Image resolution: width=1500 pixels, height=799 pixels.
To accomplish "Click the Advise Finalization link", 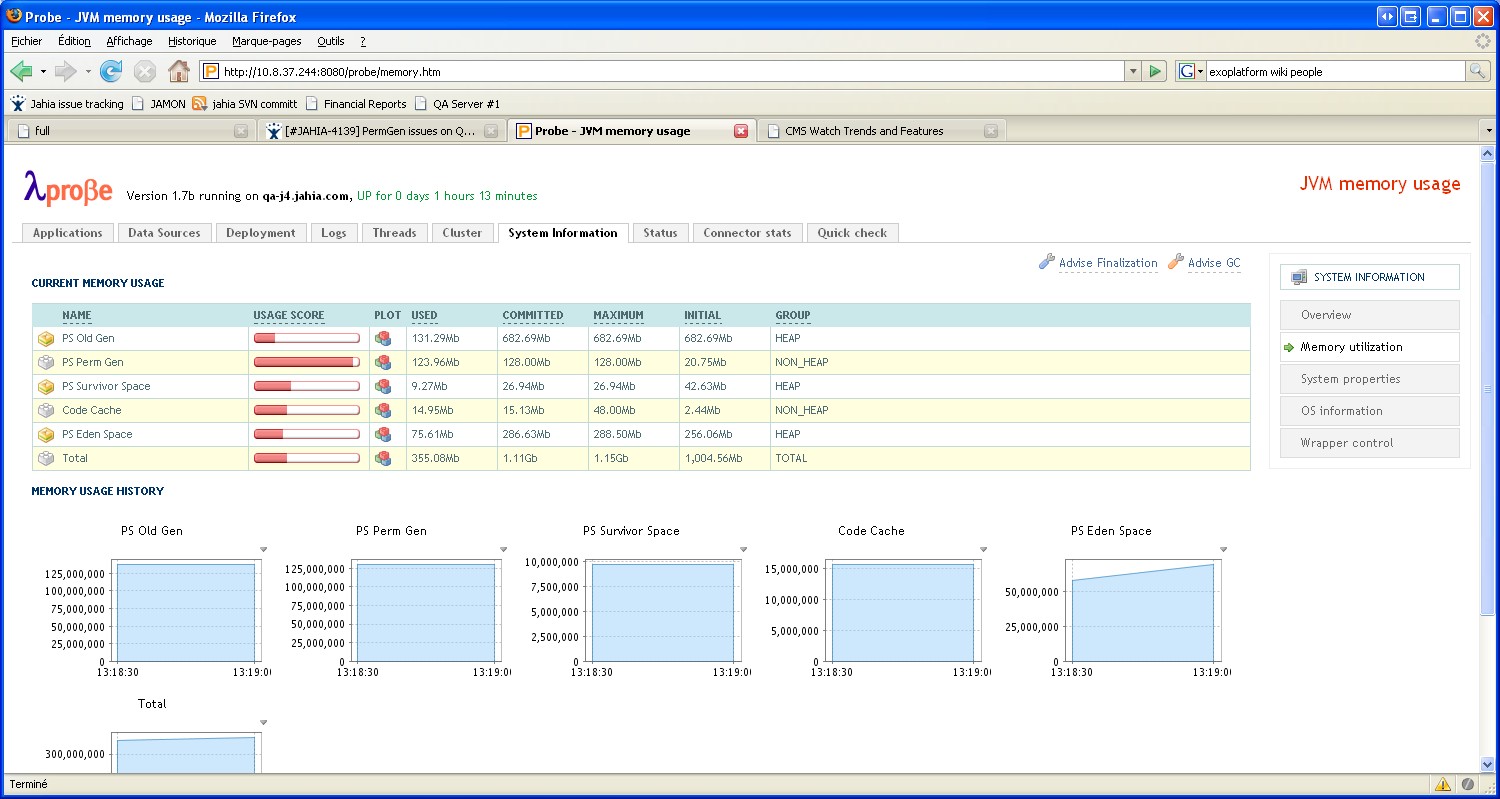I will pyautogui.click(x=1108, y=263).
